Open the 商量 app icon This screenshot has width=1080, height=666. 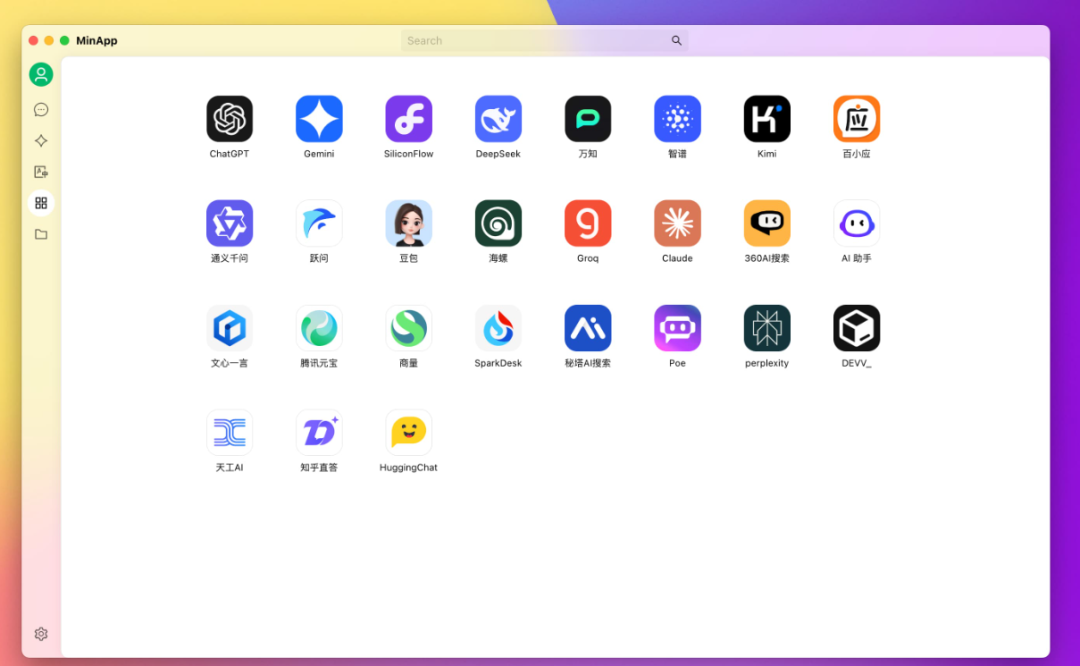click(408, 328)
